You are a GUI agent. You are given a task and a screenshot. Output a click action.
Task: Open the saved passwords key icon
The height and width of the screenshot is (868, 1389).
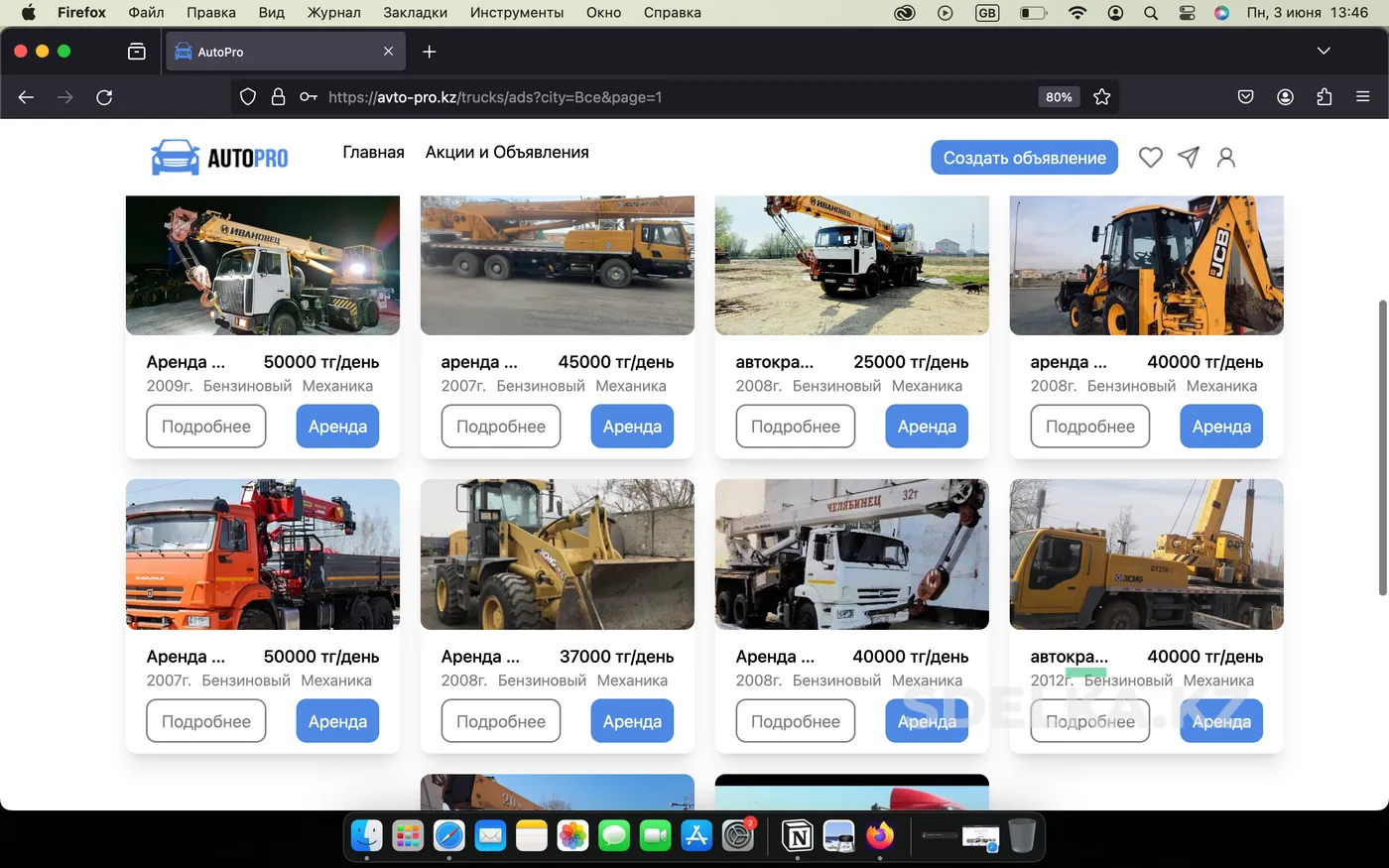coord(309,97)
